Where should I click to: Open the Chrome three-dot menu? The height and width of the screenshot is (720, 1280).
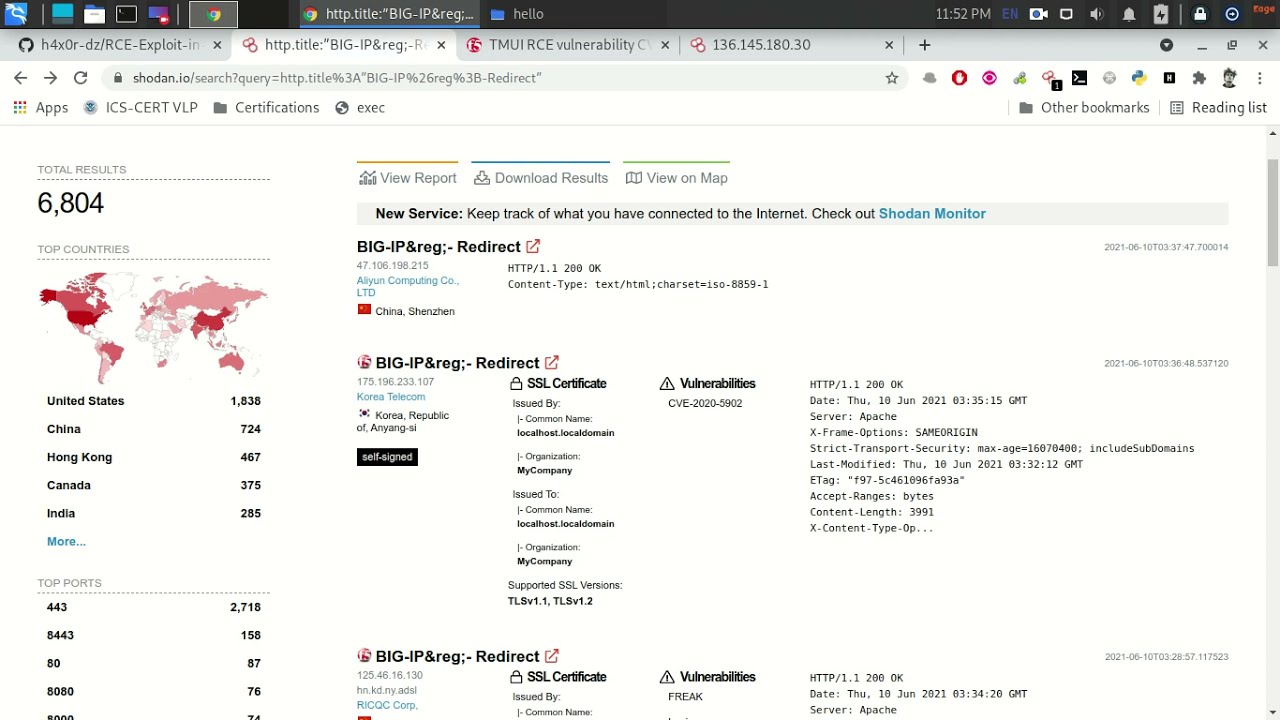pos(1259,78)
